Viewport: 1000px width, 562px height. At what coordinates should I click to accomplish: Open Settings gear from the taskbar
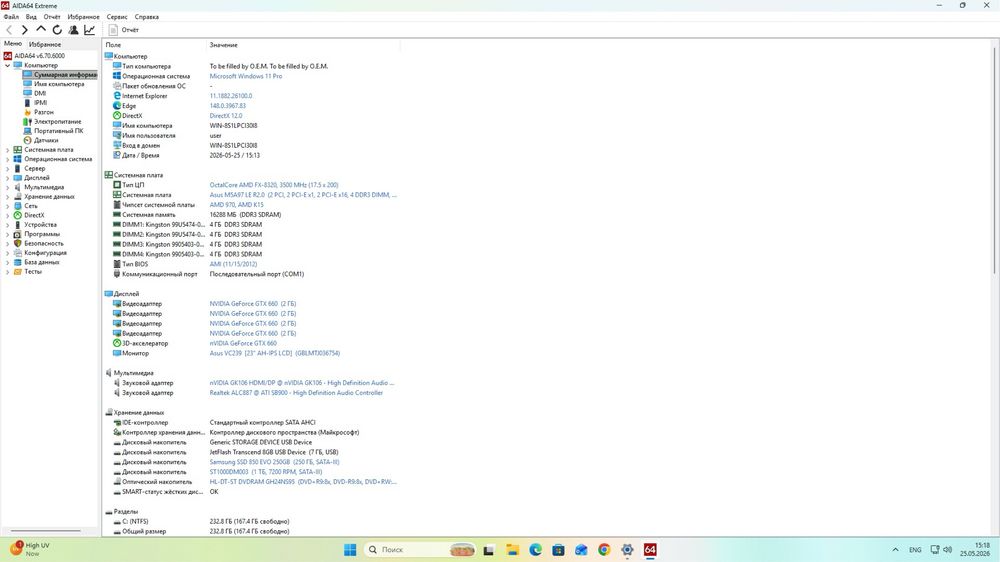click(627, 550)
